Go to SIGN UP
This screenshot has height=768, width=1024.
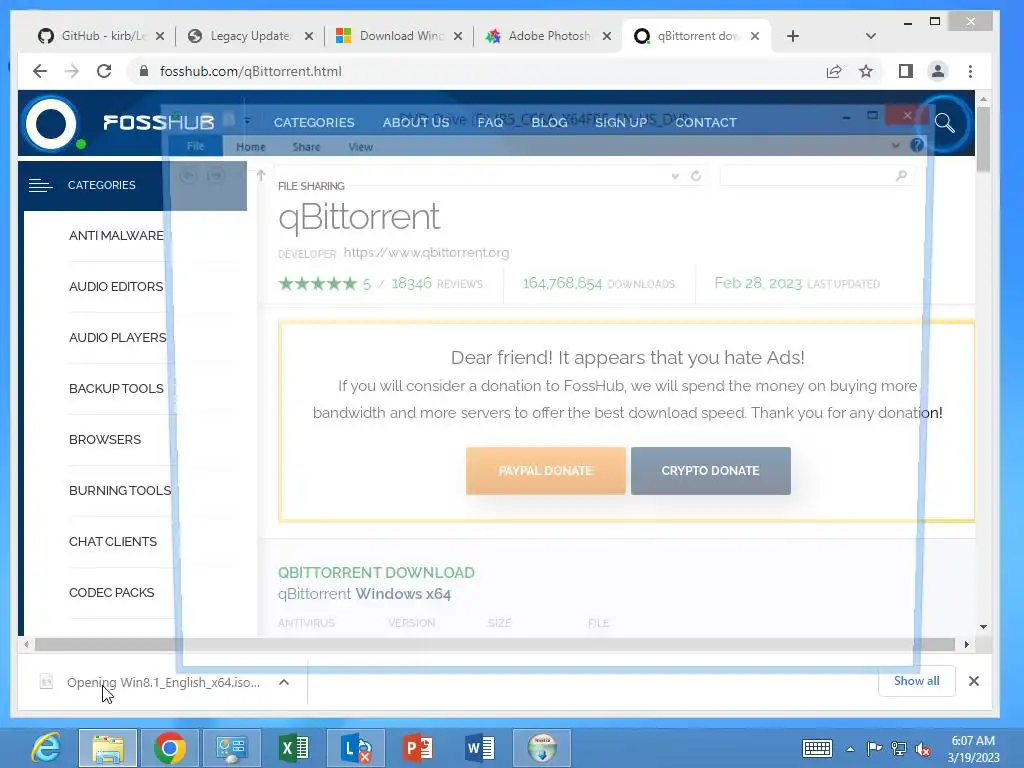[621, 123]
